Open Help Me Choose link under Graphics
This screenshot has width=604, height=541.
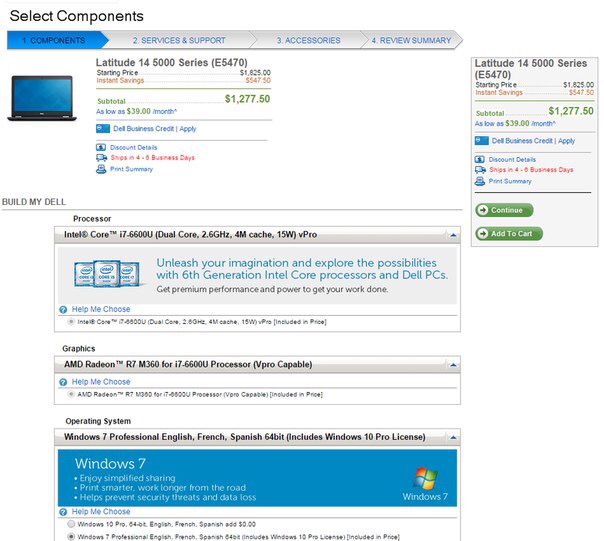click(101, 381)
